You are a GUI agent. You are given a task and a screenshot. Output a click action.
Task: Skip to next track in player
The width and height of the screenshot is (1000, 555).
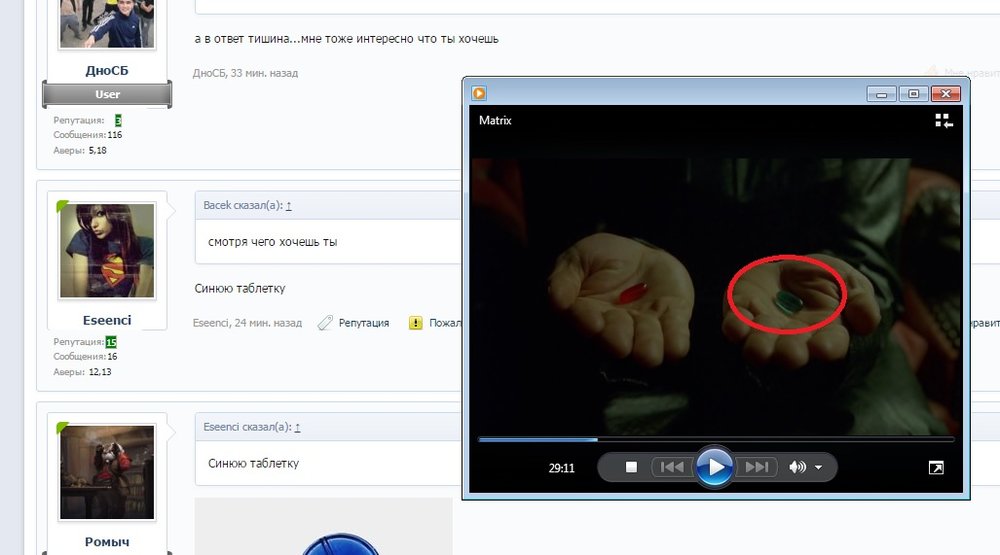757,467
